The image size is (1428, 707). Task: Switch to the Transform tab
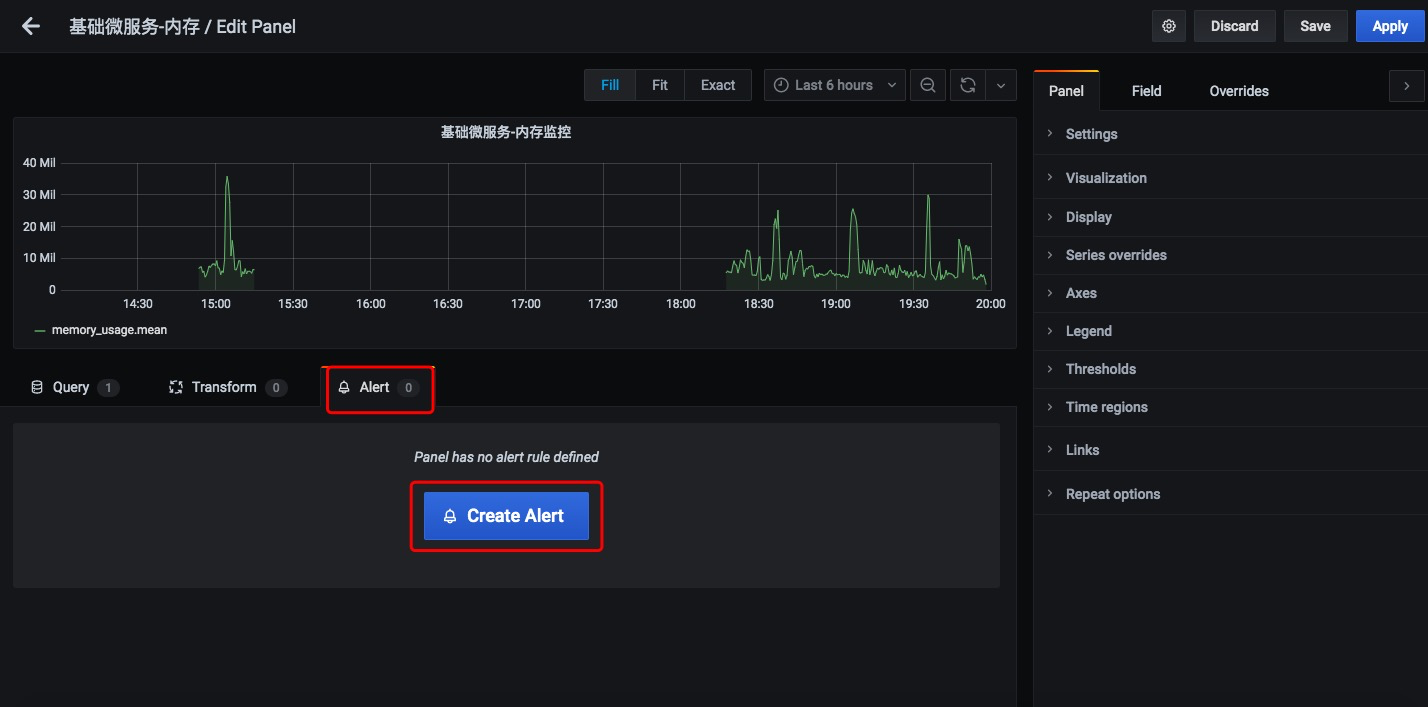tap(228, 387)
